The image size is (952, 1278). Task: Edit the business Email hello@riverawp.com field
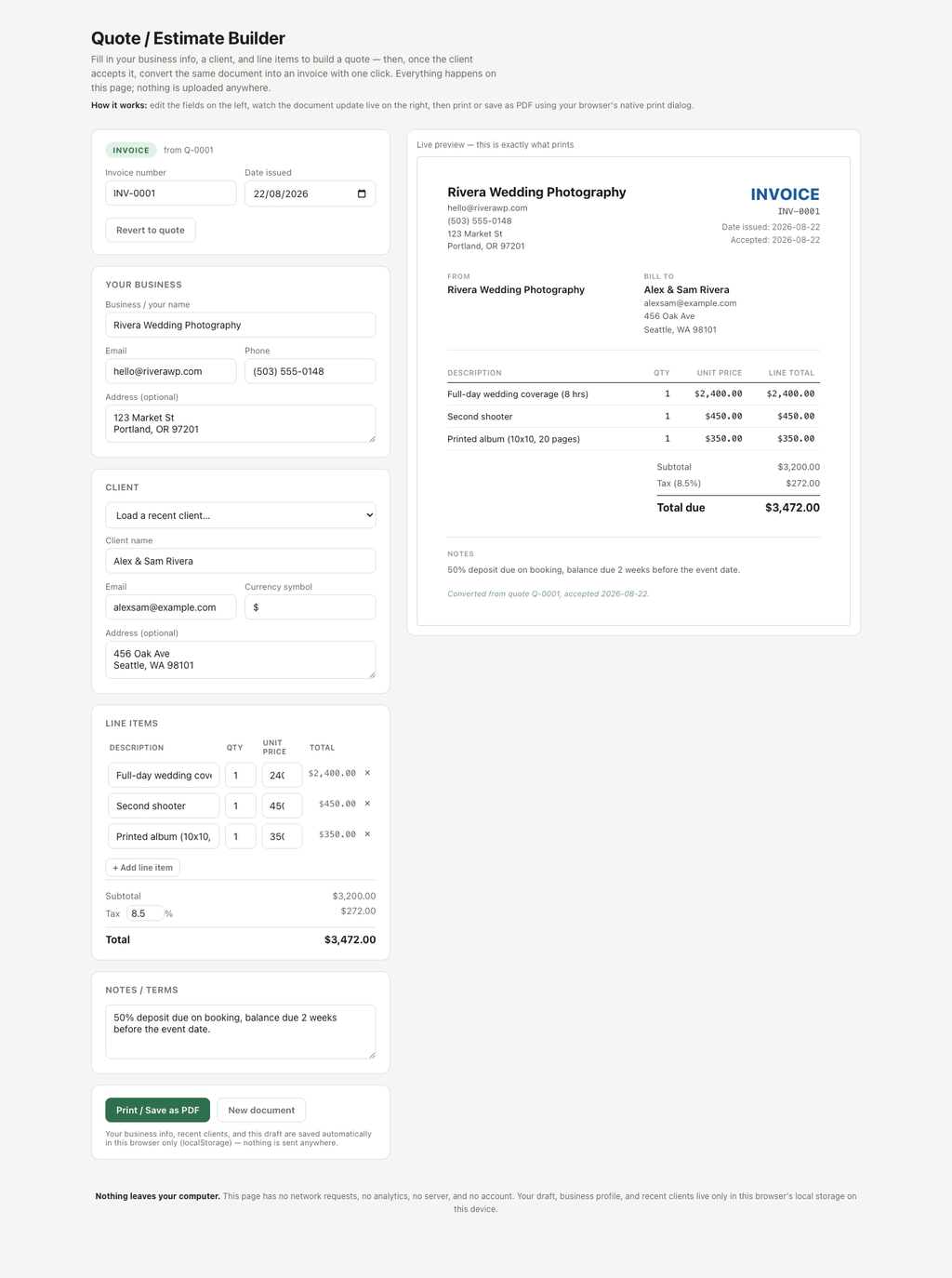(x=171, y=371)
